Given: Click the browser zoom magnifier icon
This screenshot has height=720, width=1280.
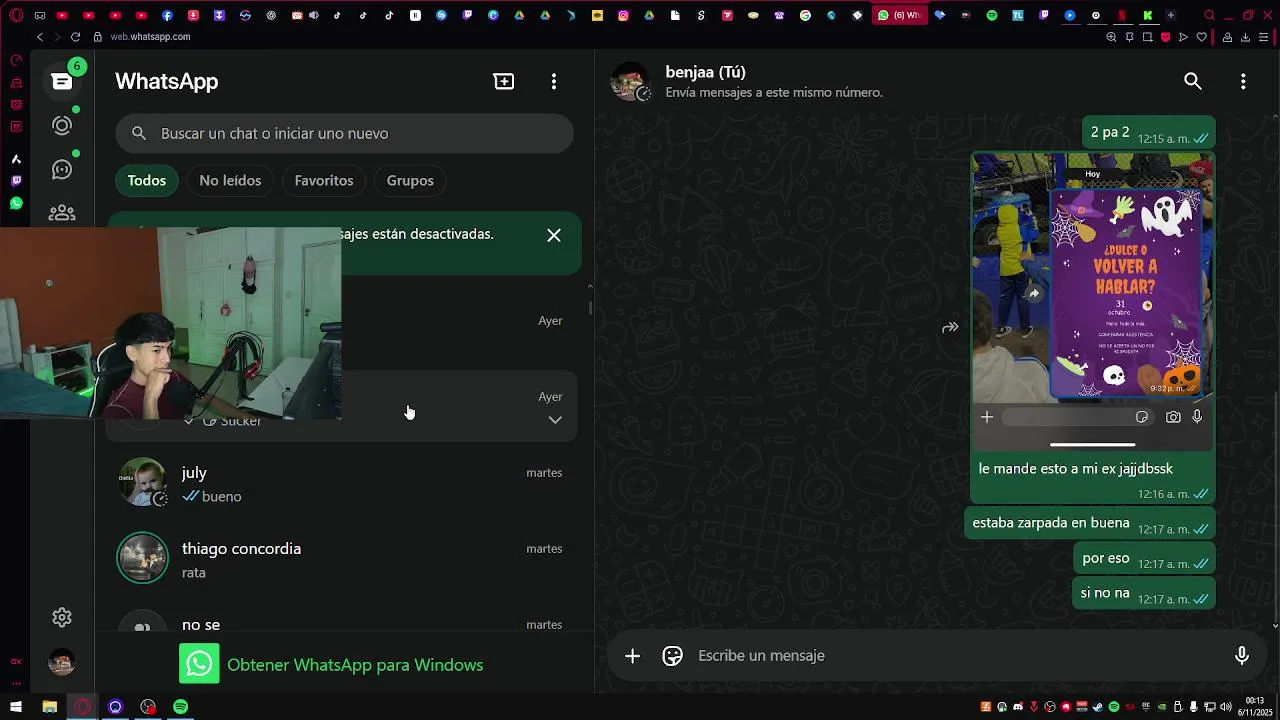Looking at the screenshot, I should point(1111,37).
